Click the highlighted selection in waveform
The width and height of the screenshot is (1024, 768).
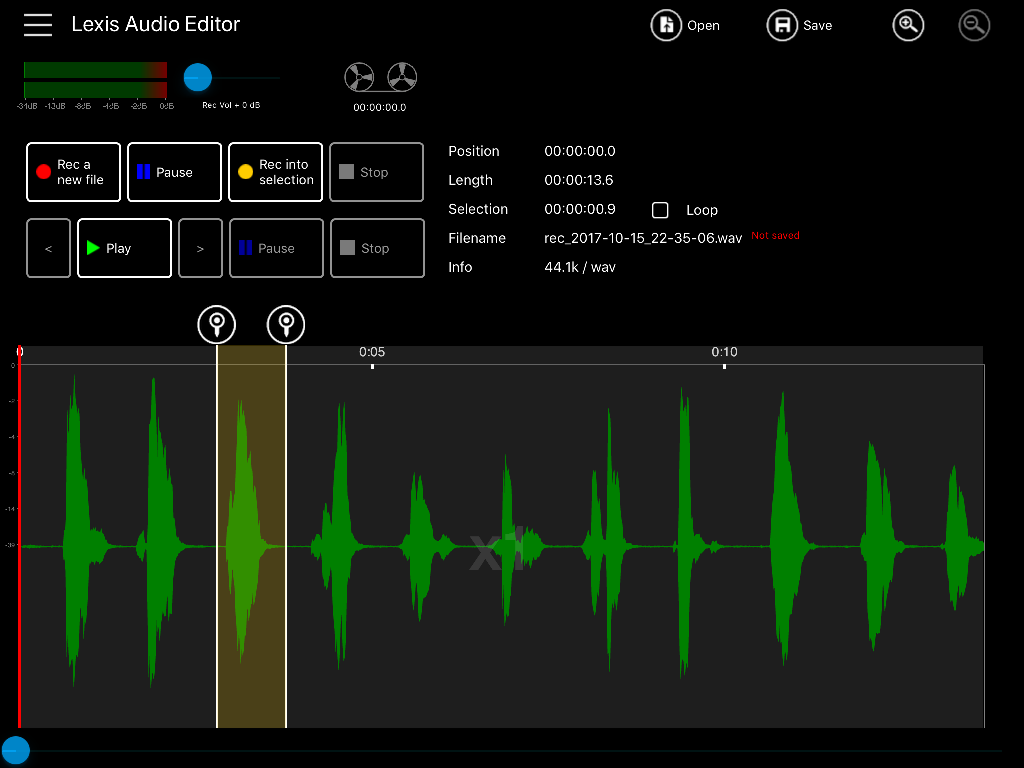tap(251, 537)
